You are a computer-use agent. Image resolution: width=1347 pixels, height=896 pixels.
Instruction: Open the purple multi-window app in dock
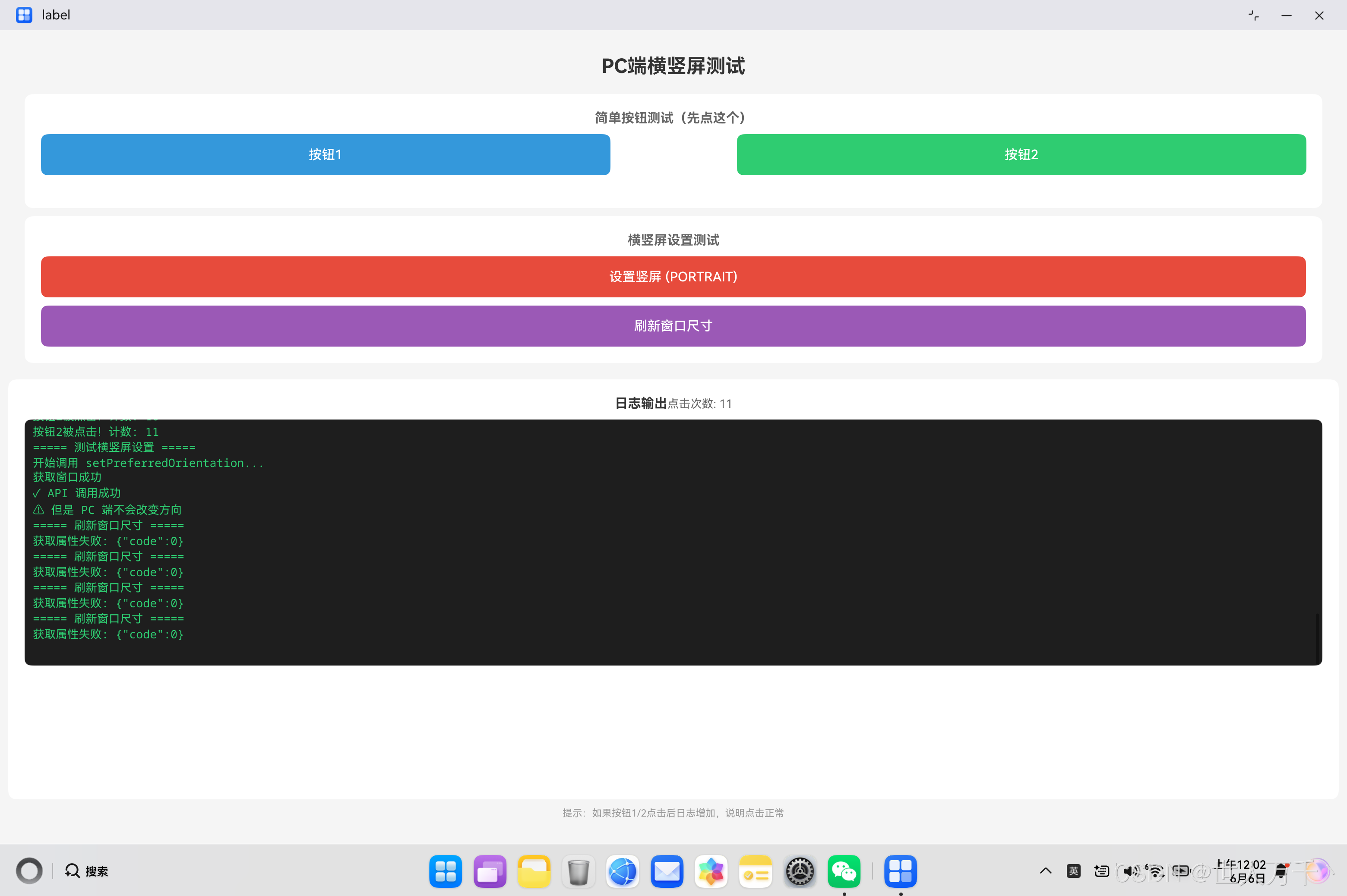click(x=490, y=871)
